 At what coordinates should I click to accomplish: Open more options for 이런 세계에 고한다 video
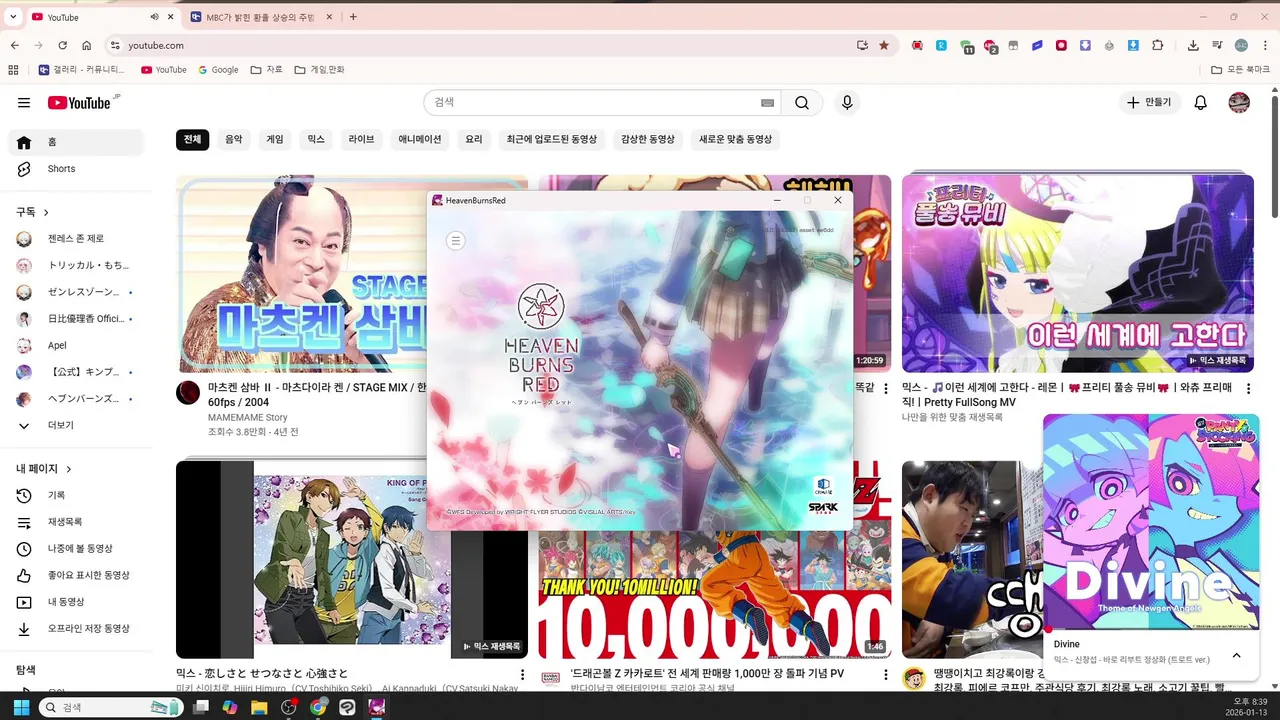1248,388
